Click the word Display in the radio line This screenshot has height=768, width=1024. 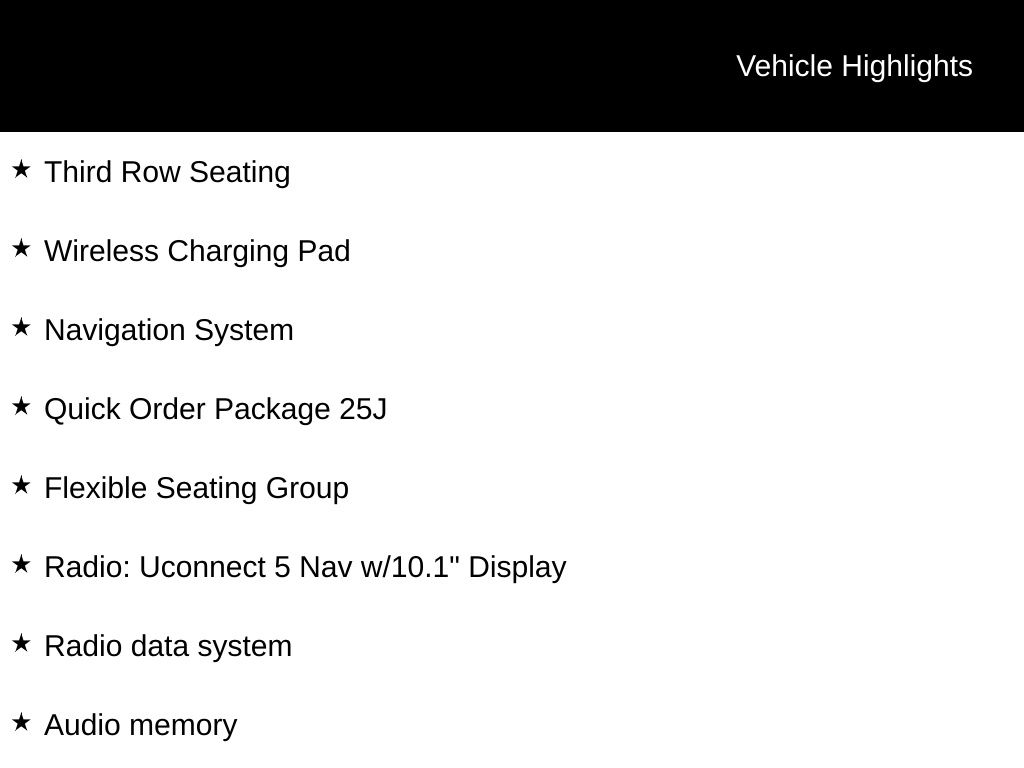point(517,567)
